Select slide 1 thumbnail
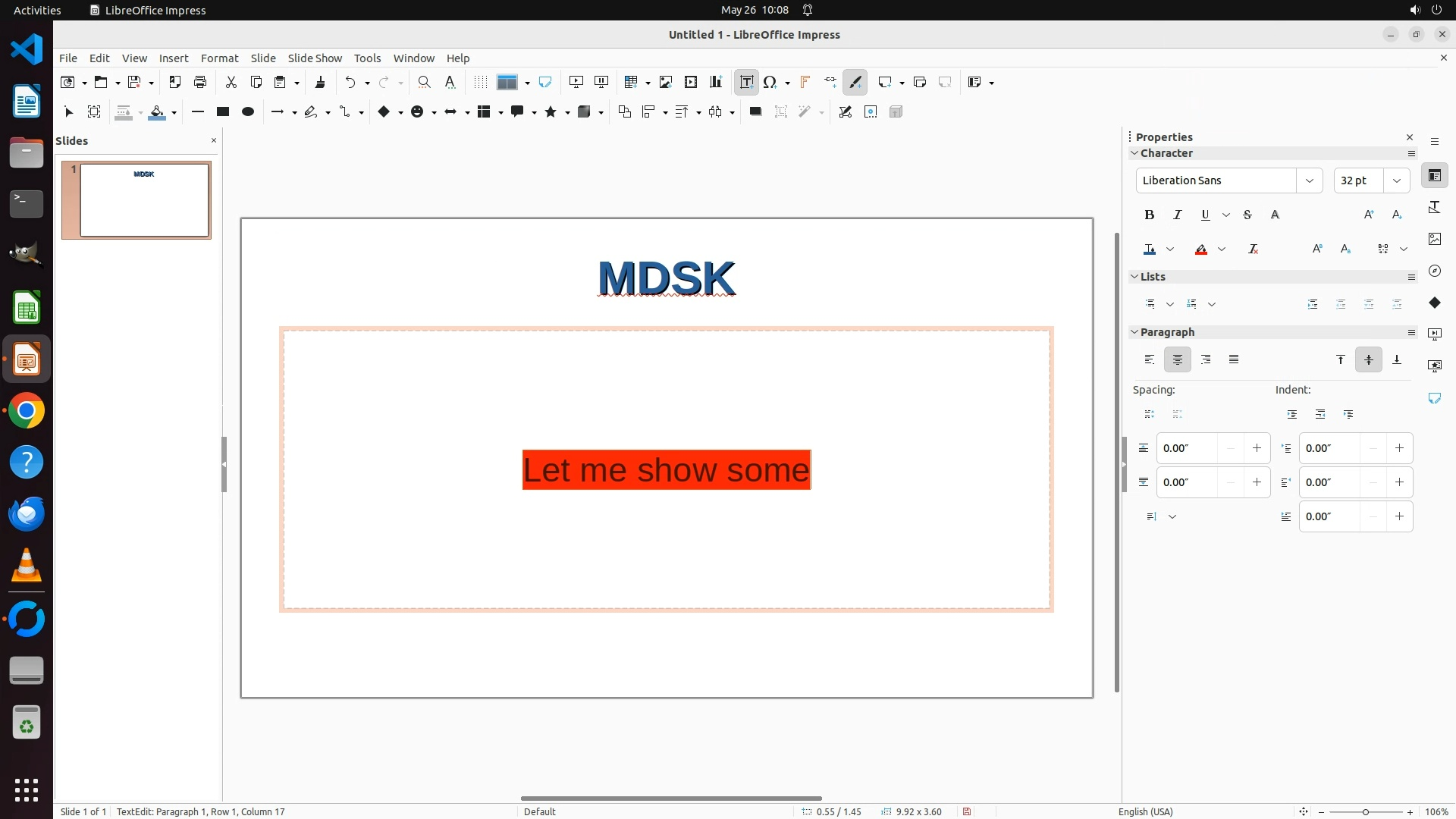The height and width of the screenshot is (819, 1456). (x=144, y=200)
